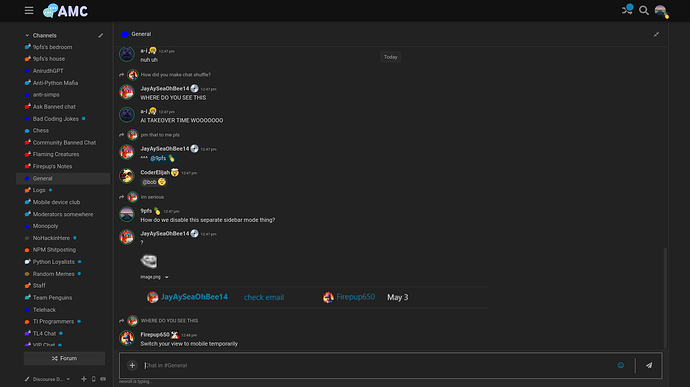Open reply reference 'How did you make chat shuffle?'
Image resolution: width=690 pixels, height=387 pixels.
[x=176, y=75]
